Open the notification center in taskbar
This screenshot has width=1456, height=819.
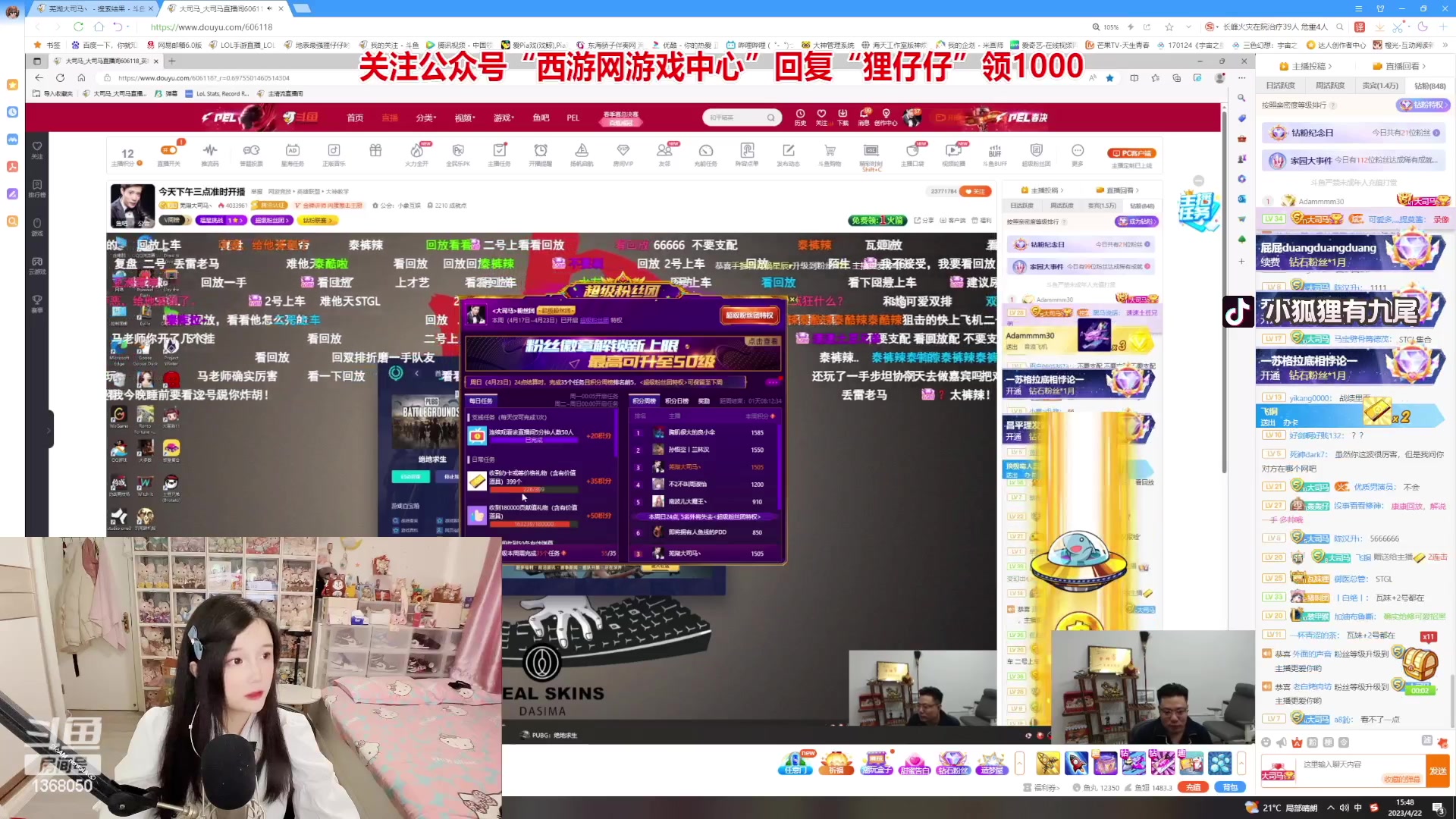[x=1439, y=808]
